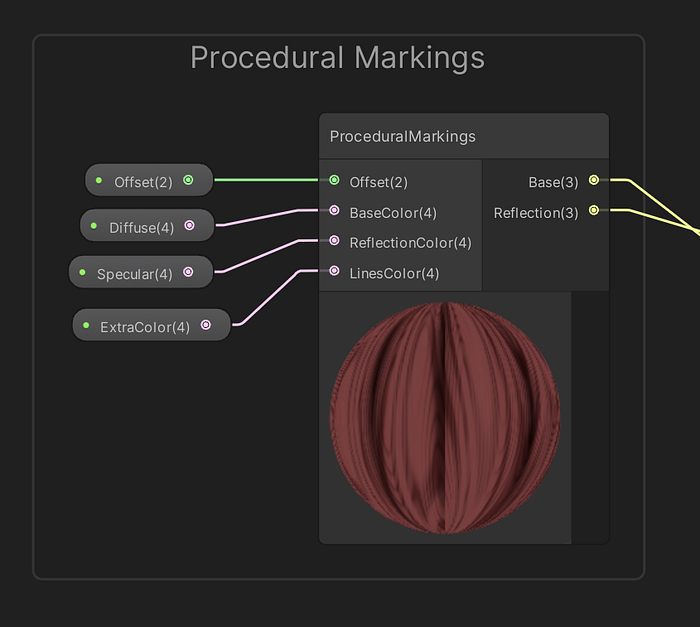This screenshot has height=627, width=700.
Task: Click the Offset(2) property node output port
Action: (x=188, y=181)
